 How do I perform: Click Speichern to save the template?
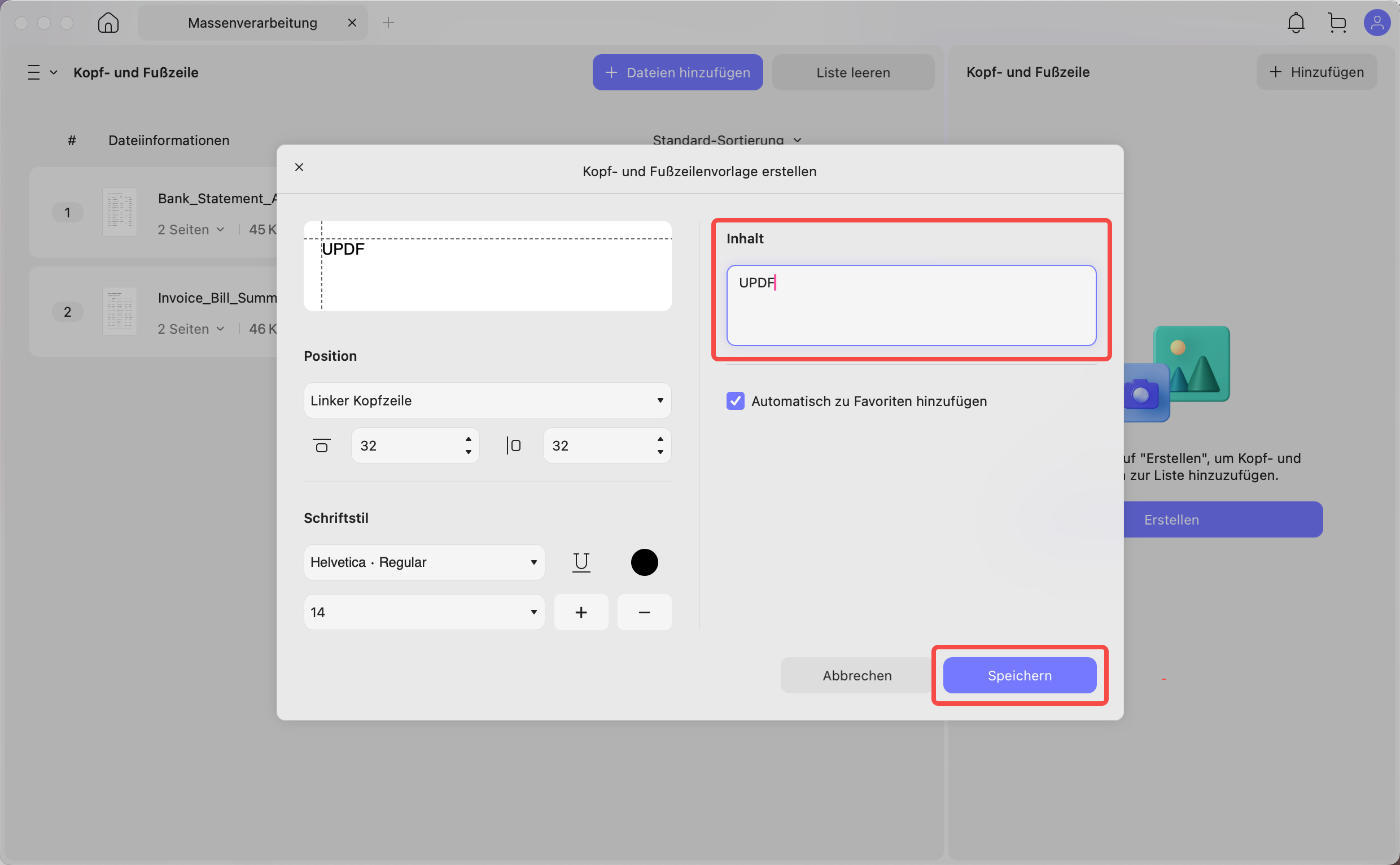(x=1020, y=676)
